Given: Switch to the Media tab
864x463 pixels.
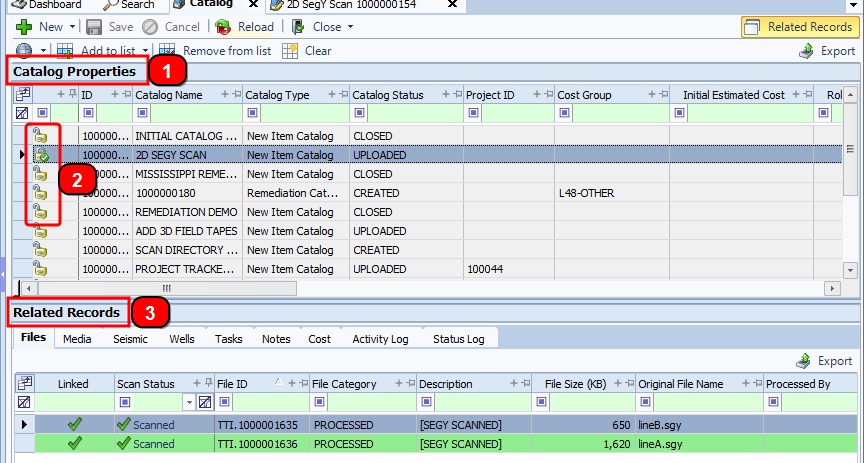Looking at the screenshot, I should (77, 338).
